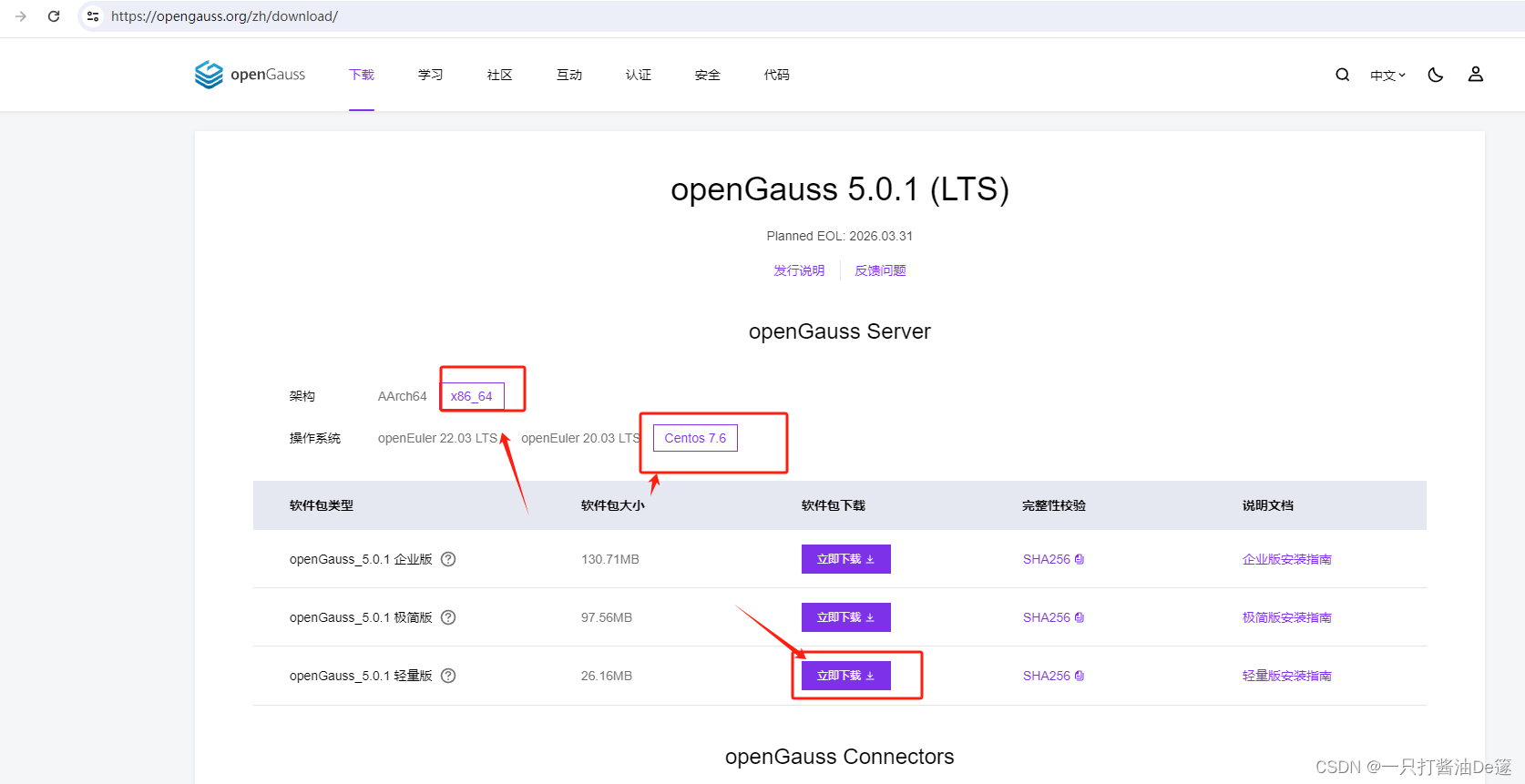Click the 说明文档 column header

tap(1268, 505)
